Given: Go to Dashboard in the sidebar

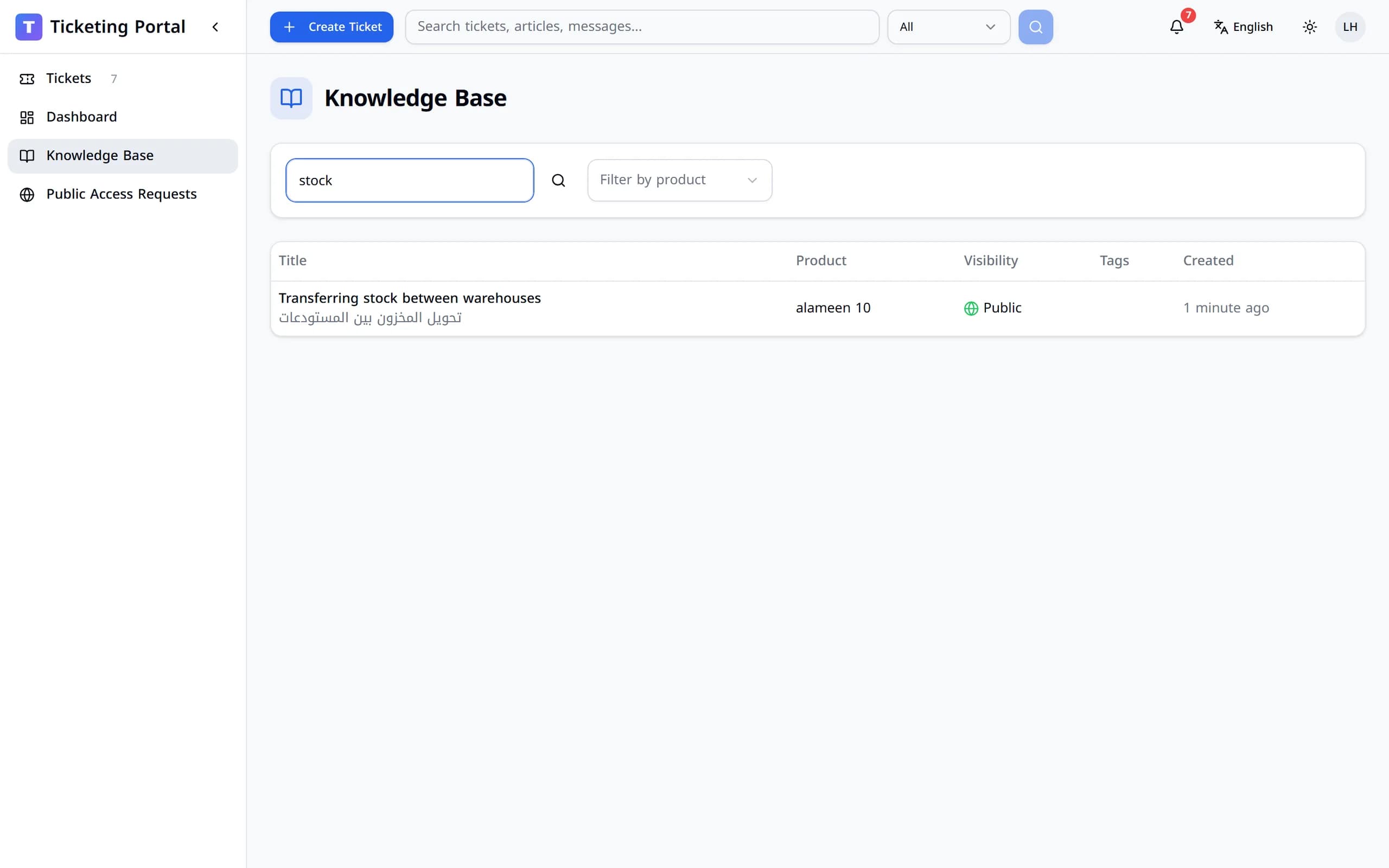Looking at the screenshot, I should [x=123, y=117].
